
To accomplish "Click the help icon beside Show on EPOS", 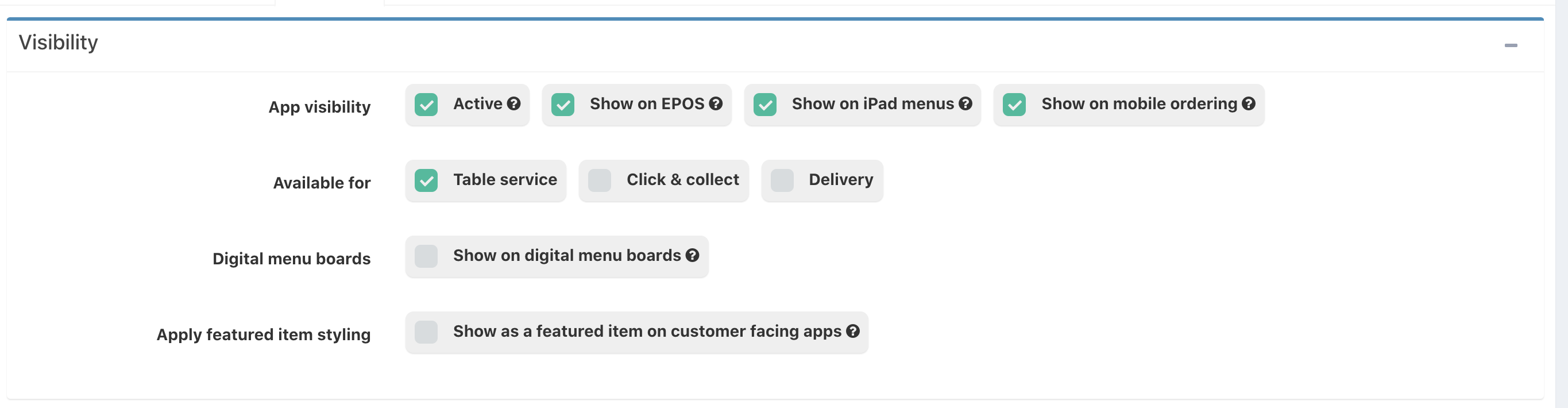I will (x=716, y=104).
